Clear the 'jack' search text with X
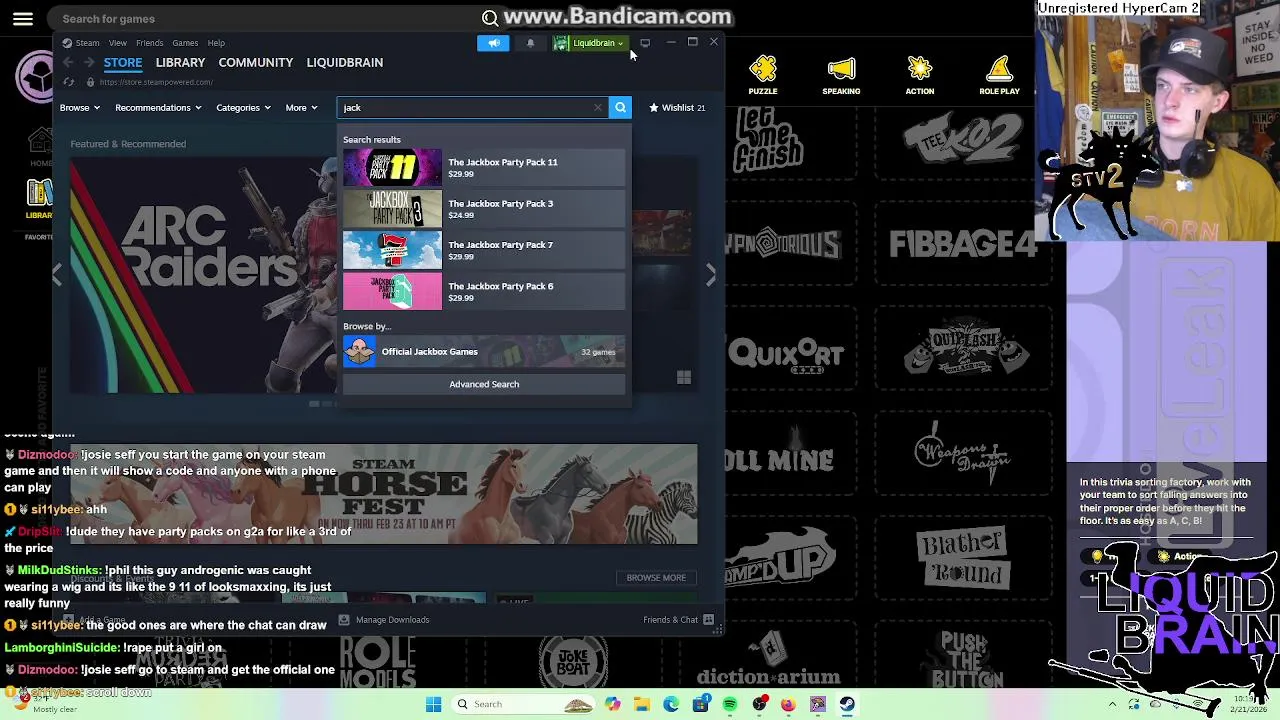The width and height of the screenshot is (1280, 720). click(x=598, y=107)
